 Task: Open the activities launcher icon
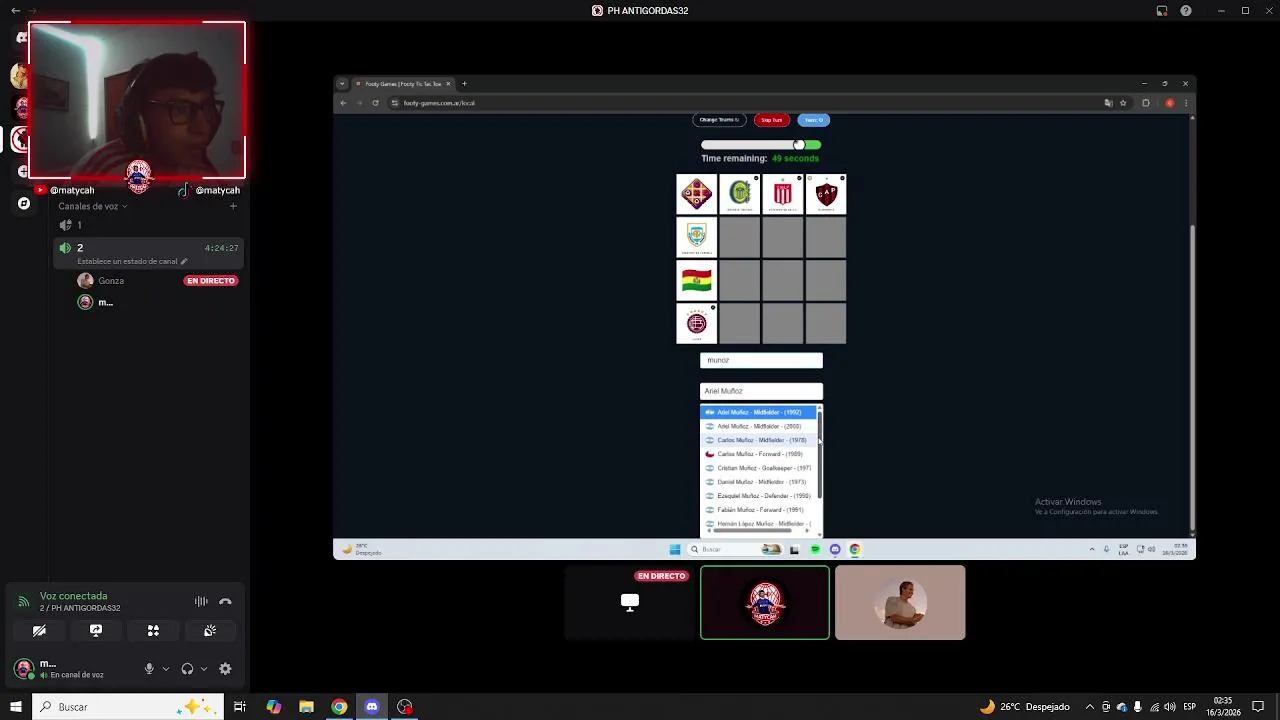tap(153, 631)
